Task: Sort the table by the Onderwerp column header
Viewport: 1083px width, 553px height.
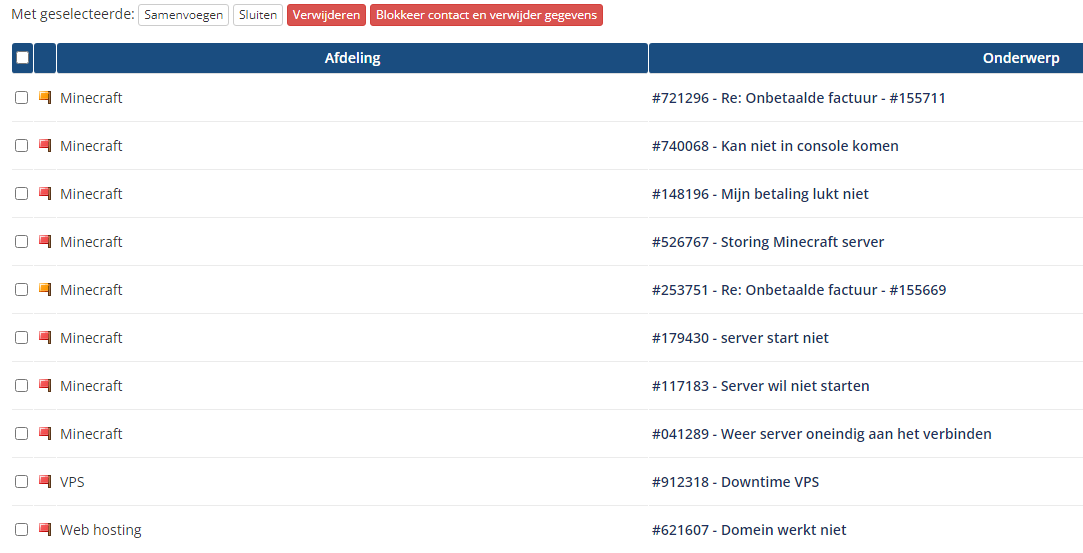Action: [1020, 59]
